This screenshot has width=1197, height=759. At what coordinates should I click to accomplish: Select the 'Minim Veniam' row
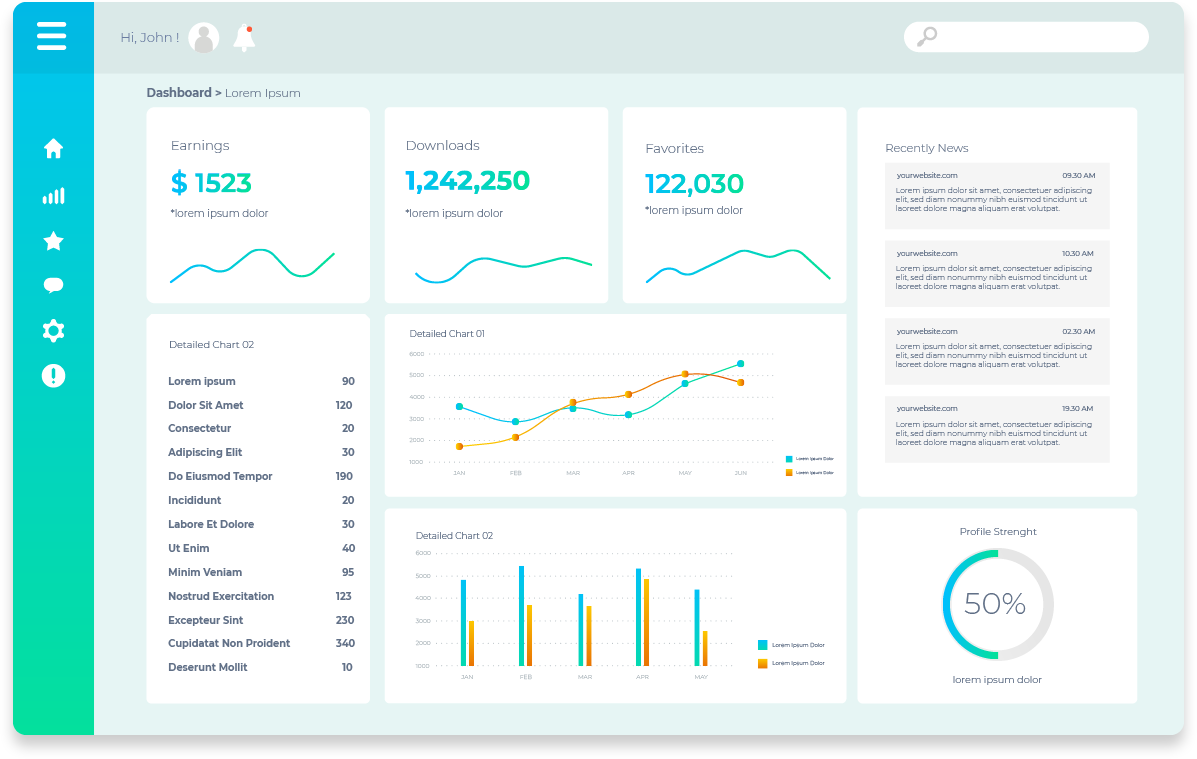click(x=261, y=572)
